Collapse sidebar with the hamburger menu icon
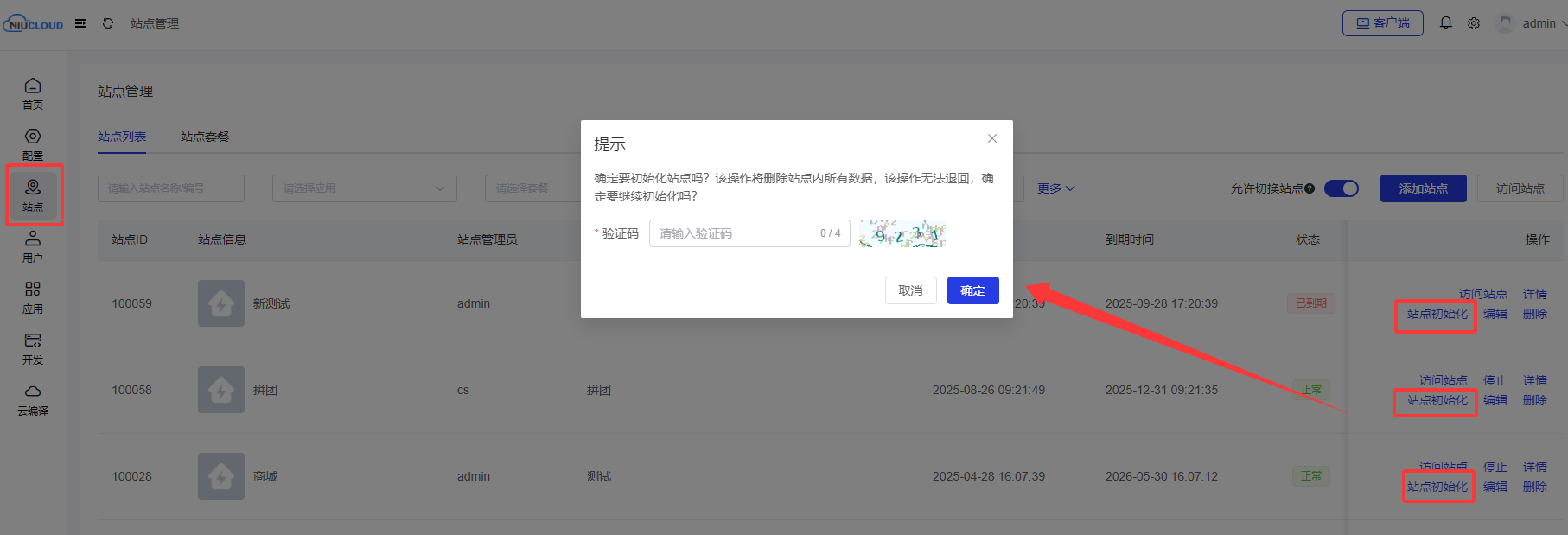The width and height of the screenshot is (1568, 535). click(80, 23)
